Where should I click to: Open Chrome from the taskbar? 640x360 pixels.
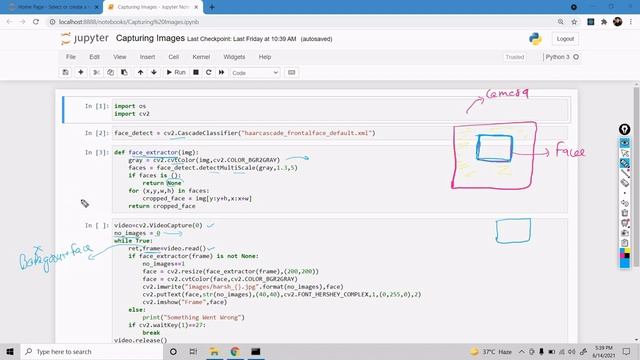click(x=235, y=351)
